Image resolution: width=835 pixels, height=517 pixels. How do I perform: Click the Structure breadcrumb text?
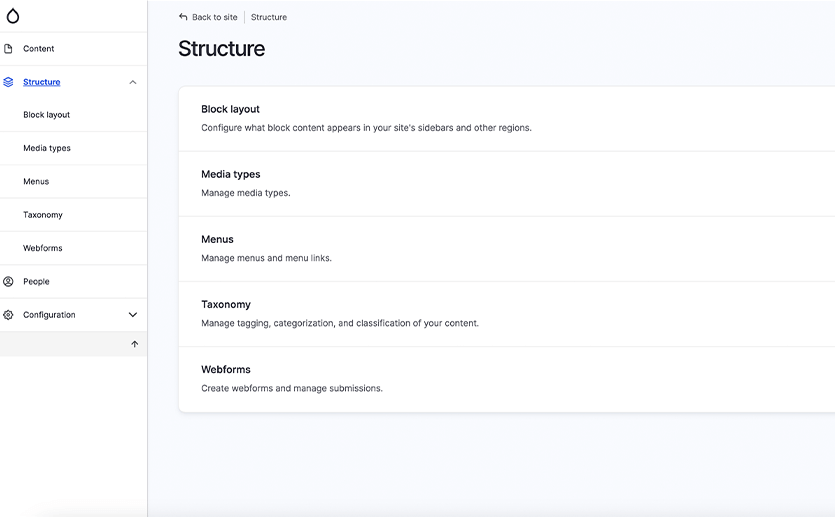(269, 17)
